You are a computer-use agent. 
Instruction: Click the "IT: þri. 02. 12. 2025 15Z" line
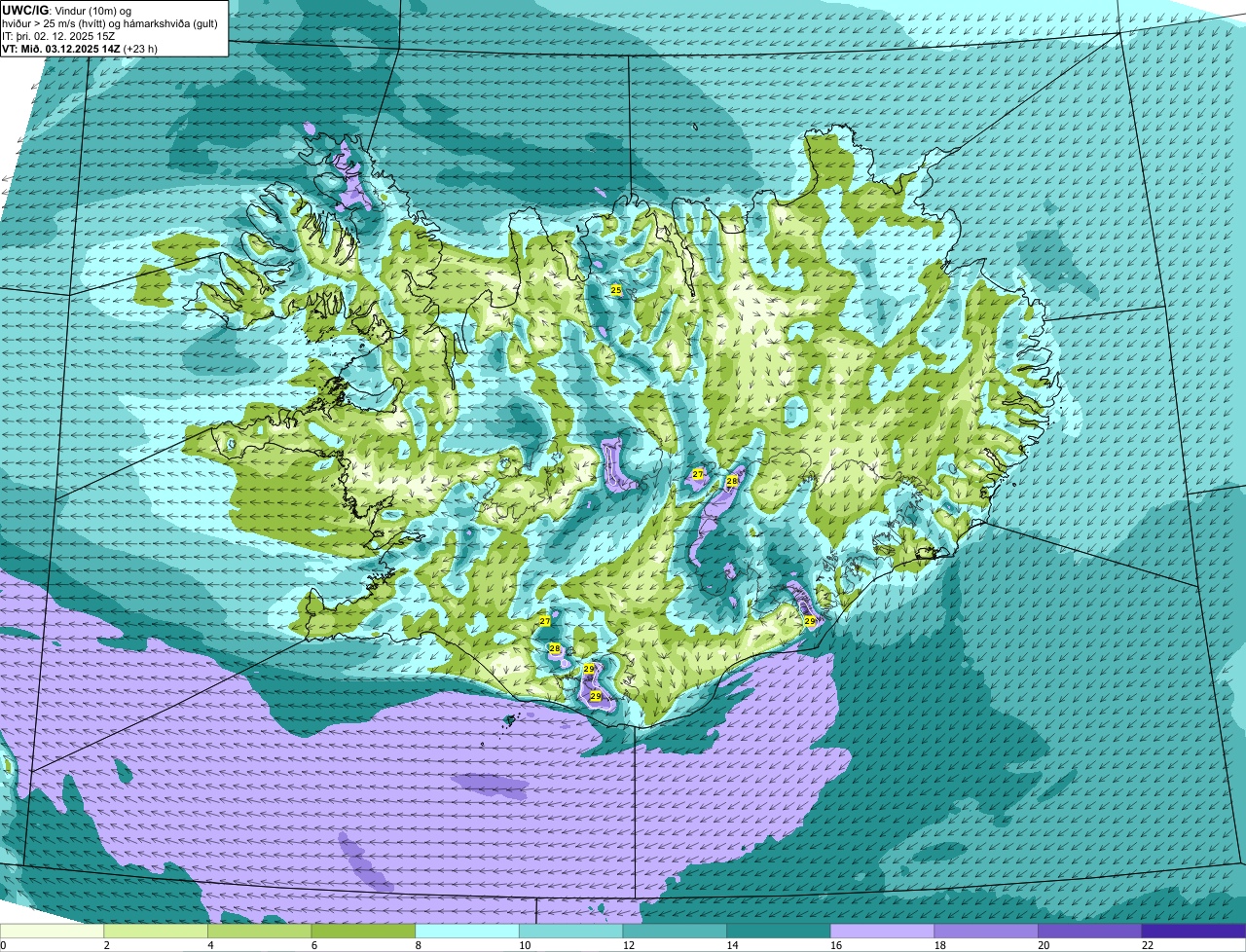point(58,35)
